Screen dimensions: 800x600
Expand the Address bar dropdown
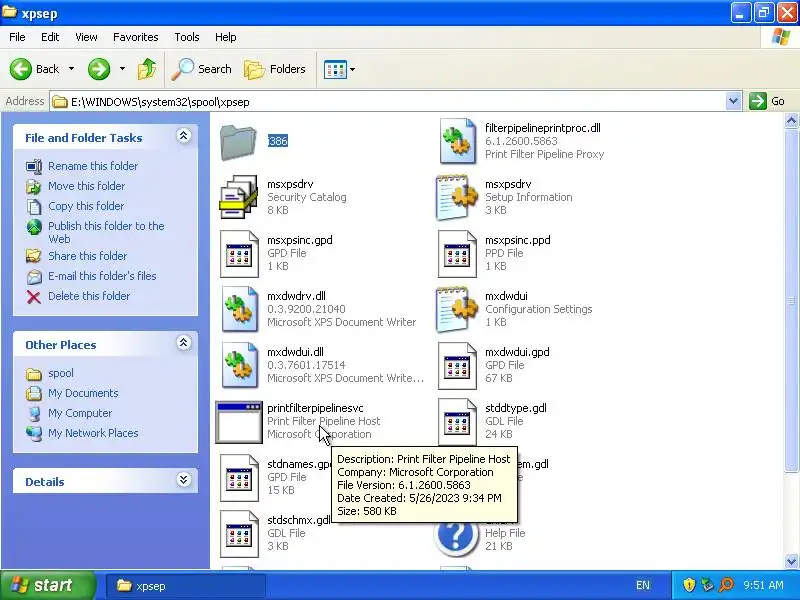point(733,102)
